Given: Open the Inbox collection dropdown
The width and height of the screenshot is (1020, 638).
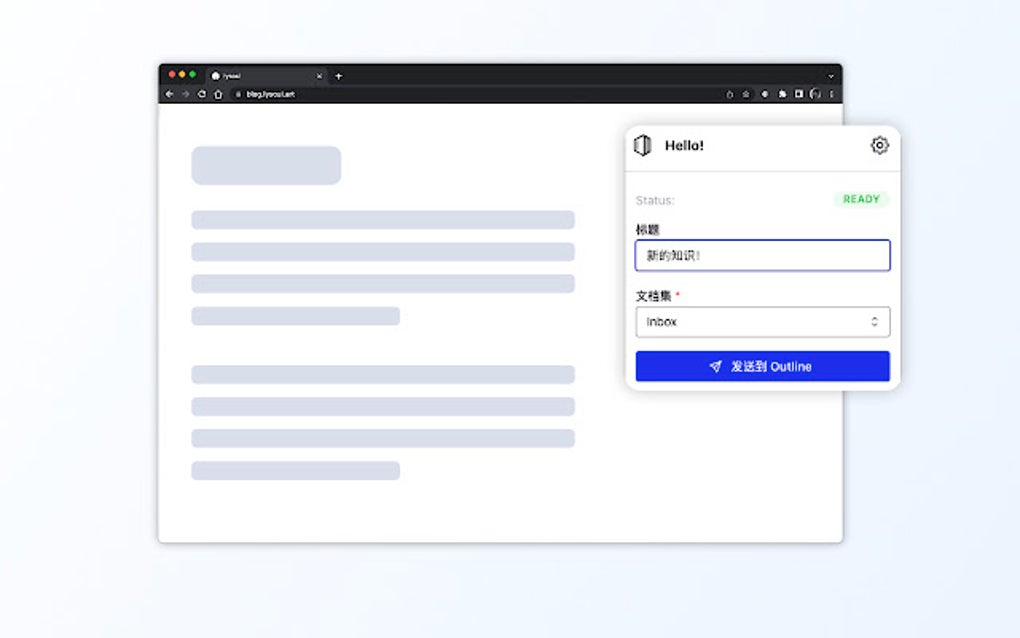Looking at the screenshot, I should click(x=762, y=321).
